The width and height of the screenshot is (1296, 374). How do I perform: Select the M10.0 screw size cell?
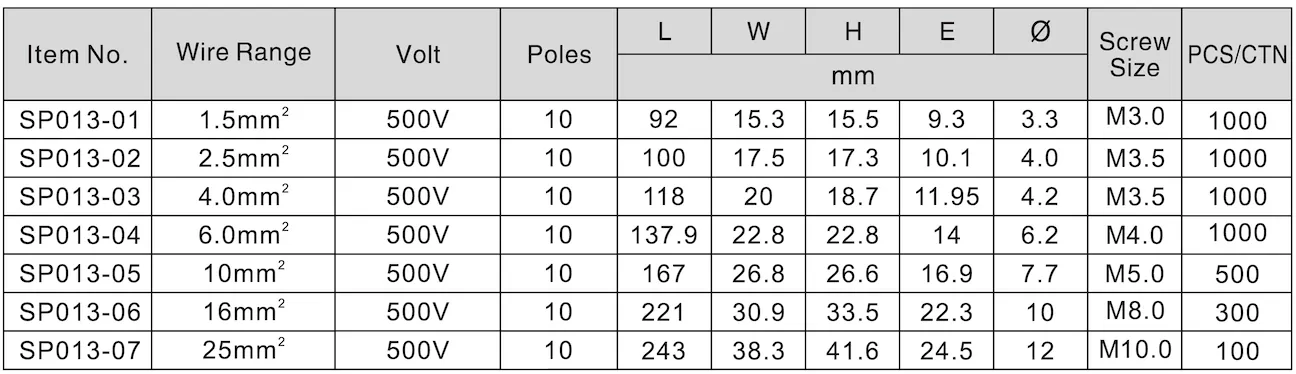(x=1134, y=351)
